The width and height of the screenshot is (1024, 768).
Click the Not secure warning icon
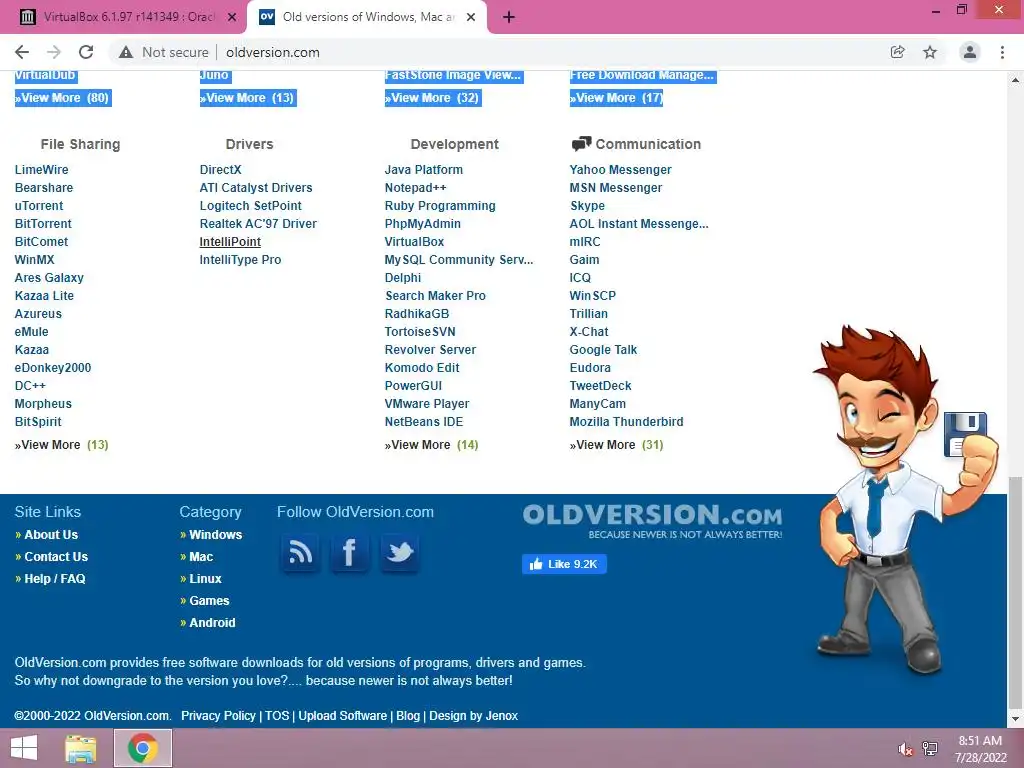click(x=126, y=52)
